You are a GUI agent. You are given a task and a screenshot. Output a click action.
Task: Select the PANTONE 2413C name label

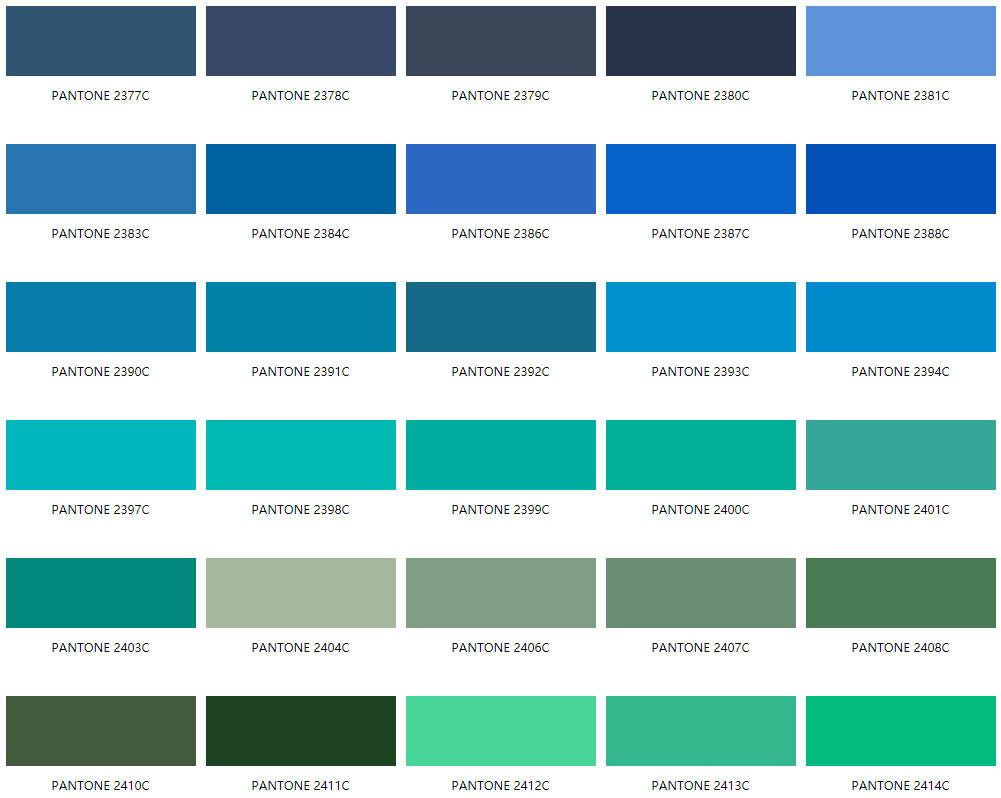[700, 786]
